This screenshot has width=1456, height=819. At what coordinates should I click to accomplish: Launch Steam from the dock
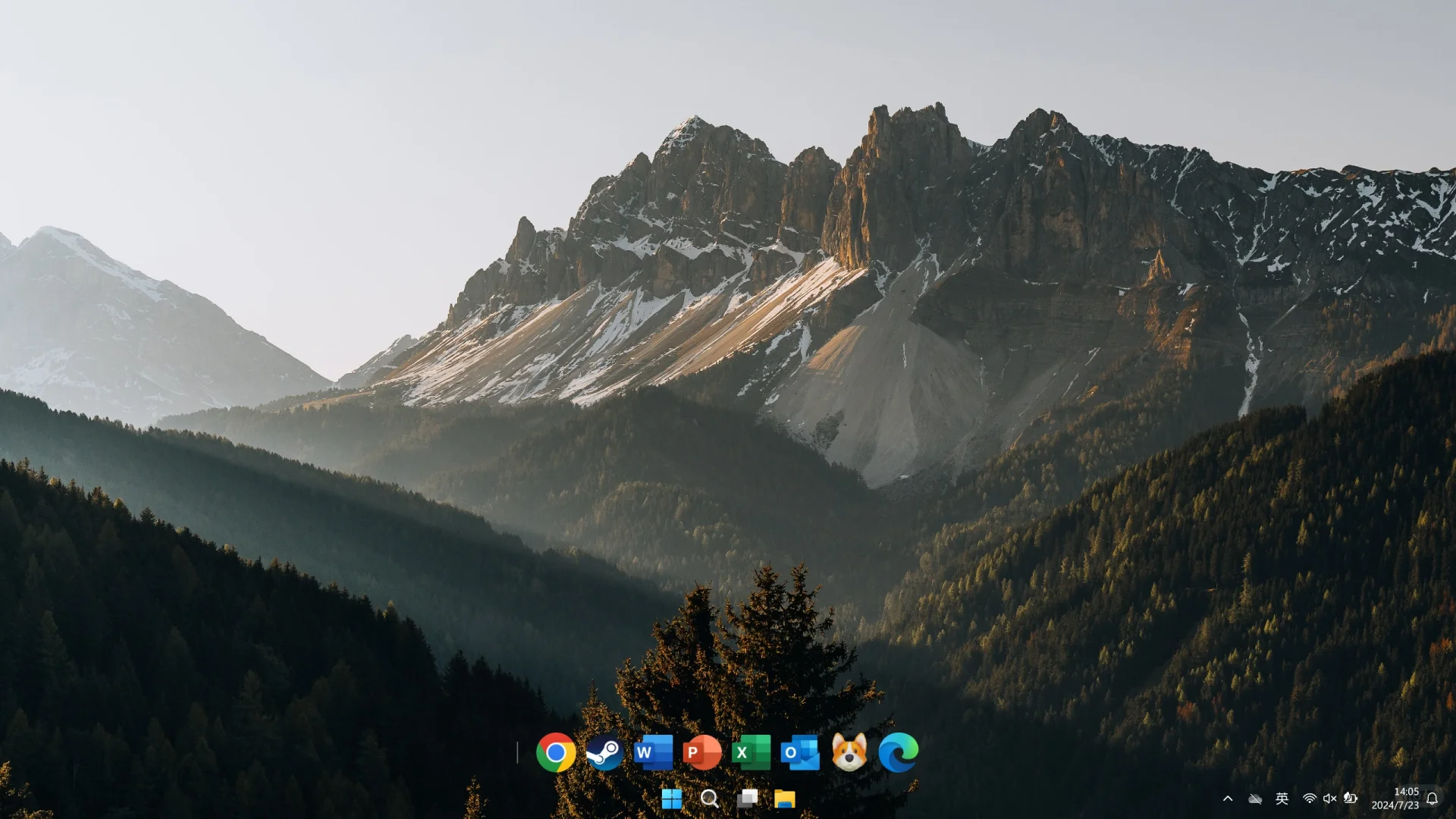pos(604,752)
